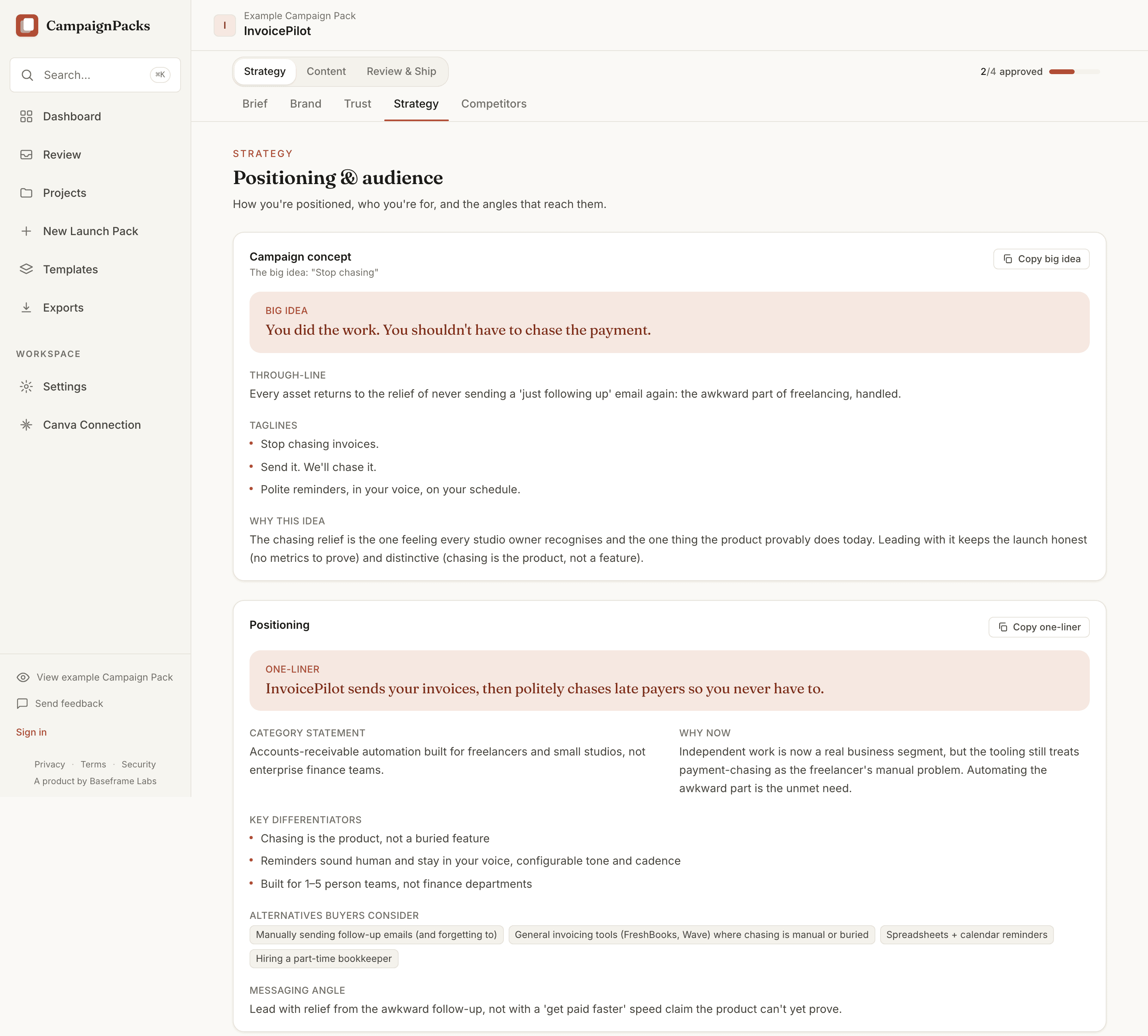Click the InvoicePilot project avatar icon

click(224, 26)
